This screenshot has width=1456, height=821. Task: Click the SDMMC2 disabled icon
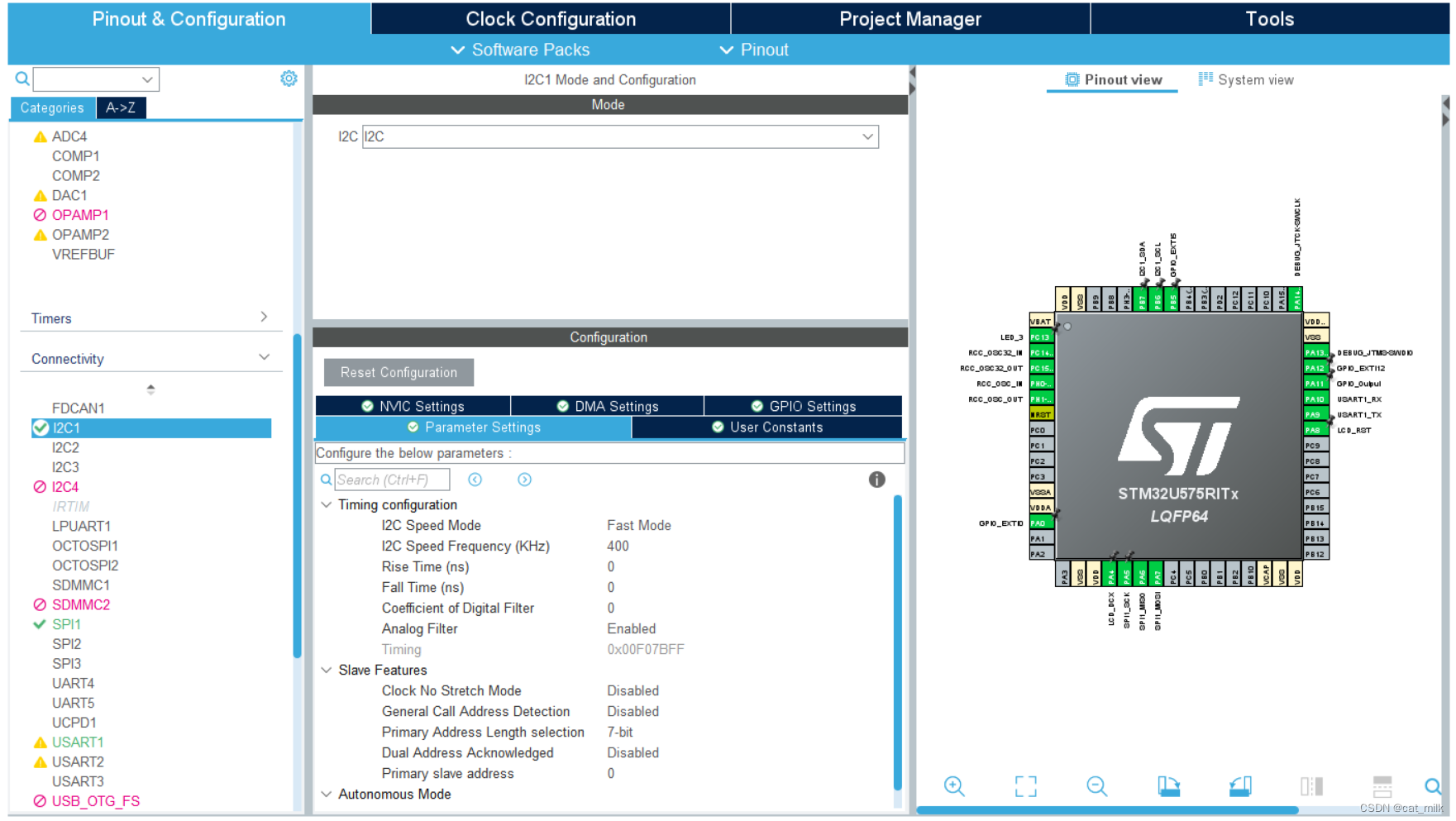40,604
